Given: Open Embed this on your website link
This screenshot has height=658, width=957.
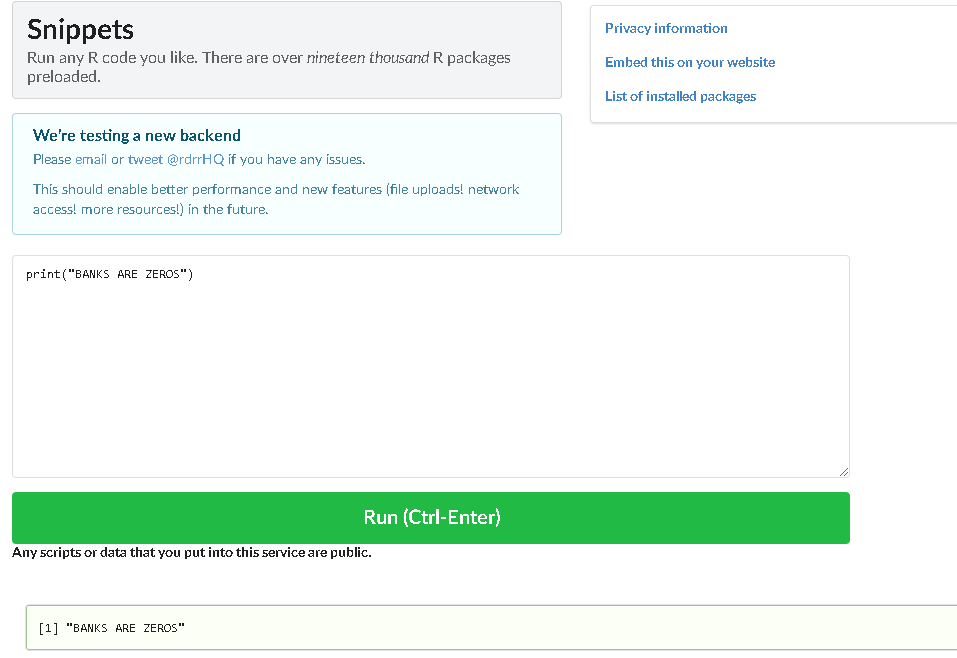Looking at the screenshot, I should [690, 62].
